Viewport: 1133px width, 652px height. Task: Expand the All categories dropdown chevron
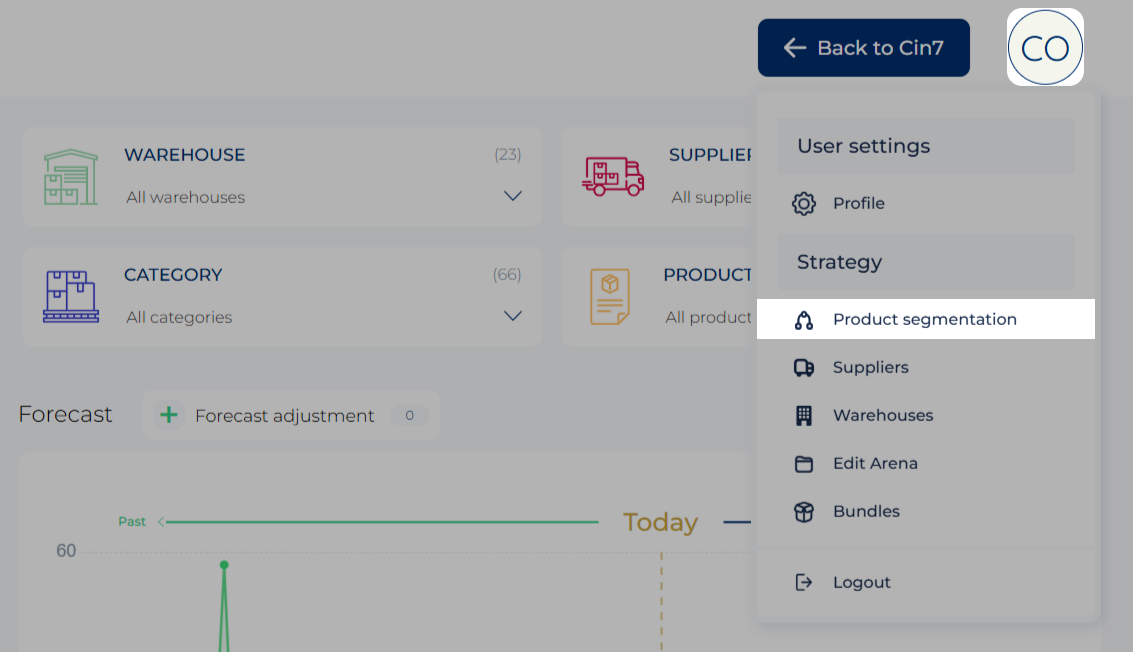(x=513, y=317)
